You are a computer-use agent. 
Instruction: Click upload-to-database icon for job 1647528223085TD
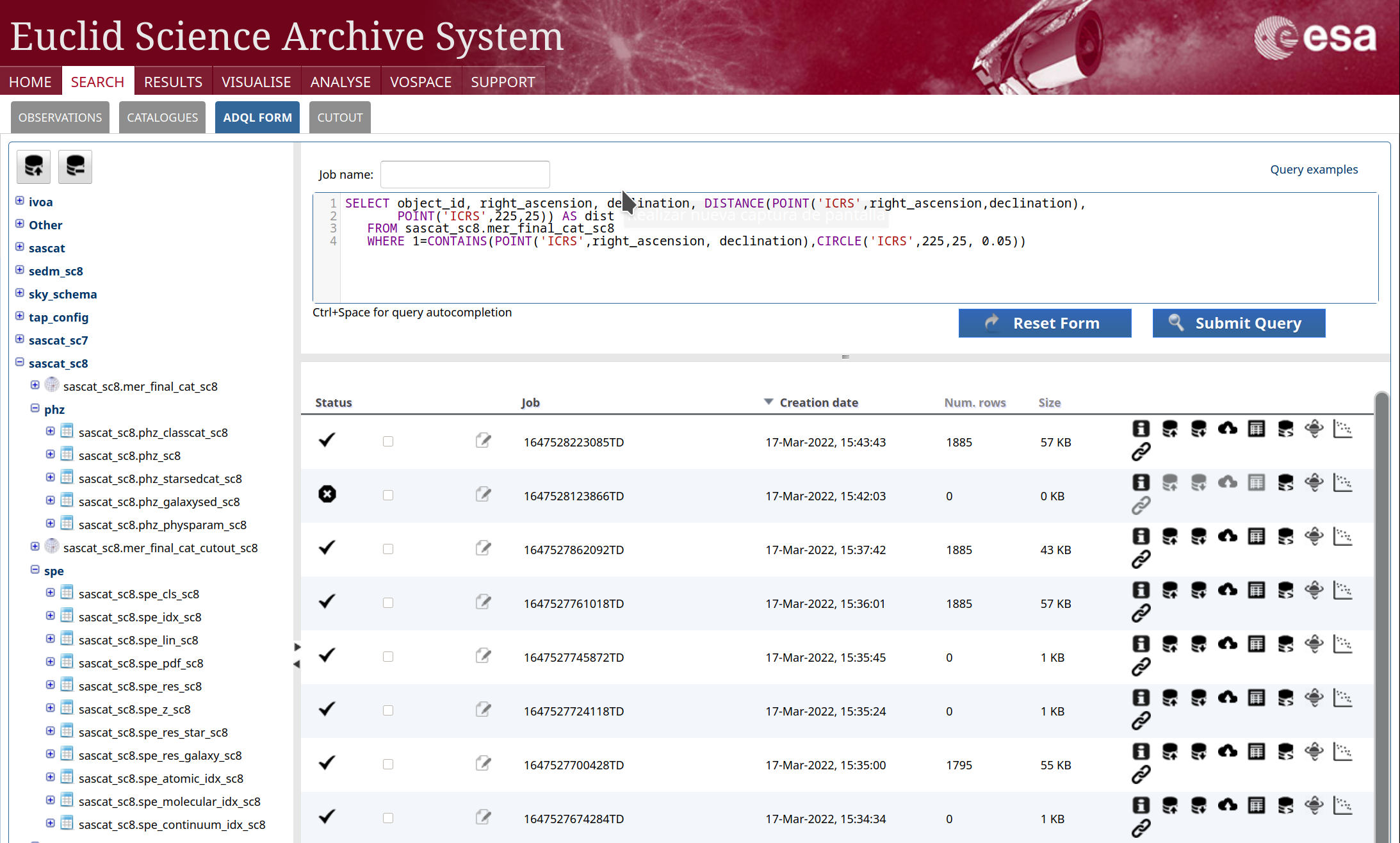tap(1170, 429)
